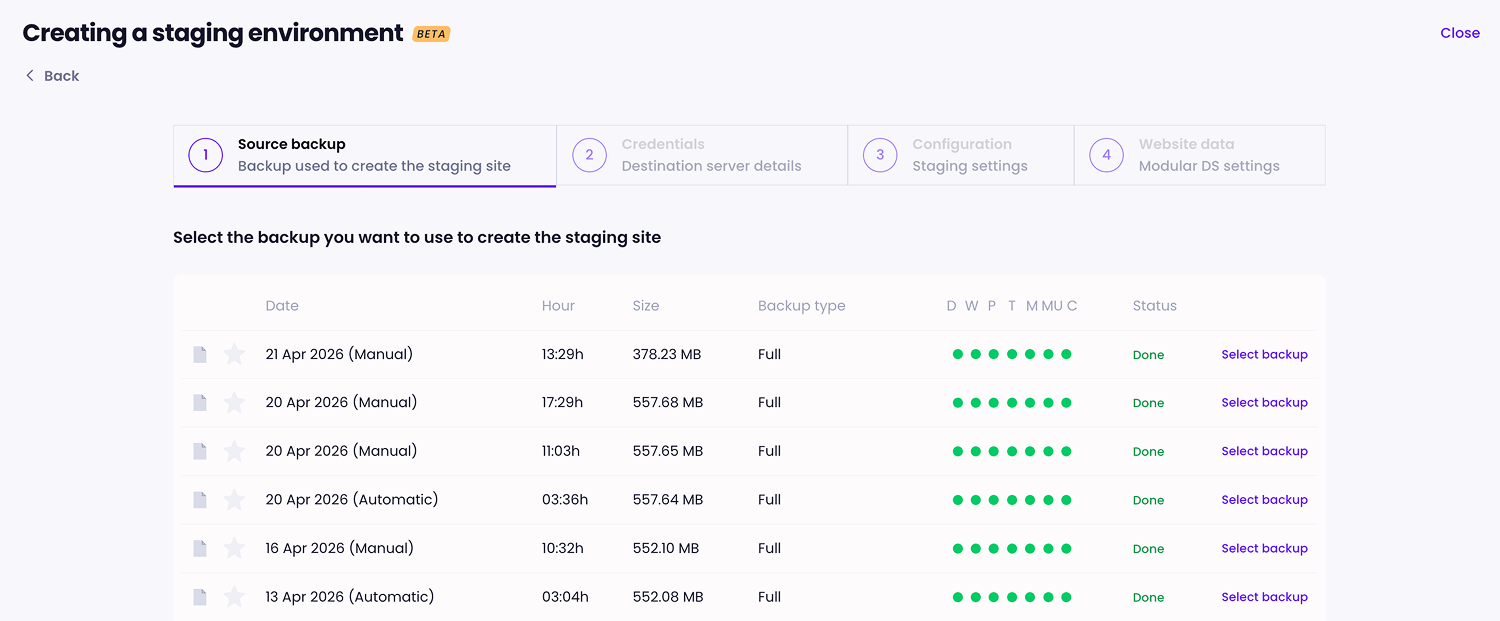The image size is (1500, 621).
Task: Click the Date column header
Action: coord(282,306)
